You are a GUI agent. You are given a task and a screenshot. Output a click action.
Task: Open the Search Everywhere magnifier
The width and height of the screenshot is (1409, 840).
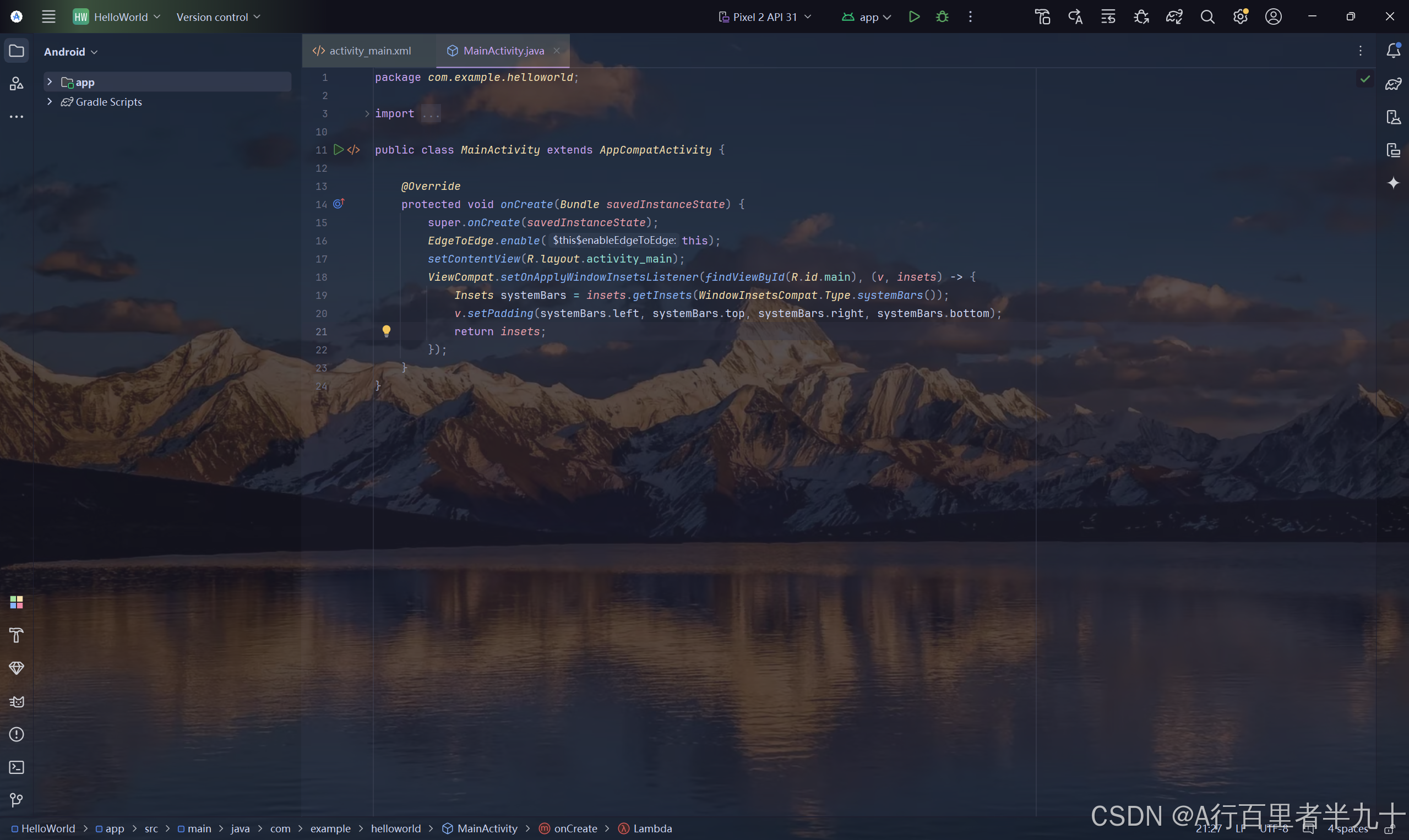(1207, 17)
